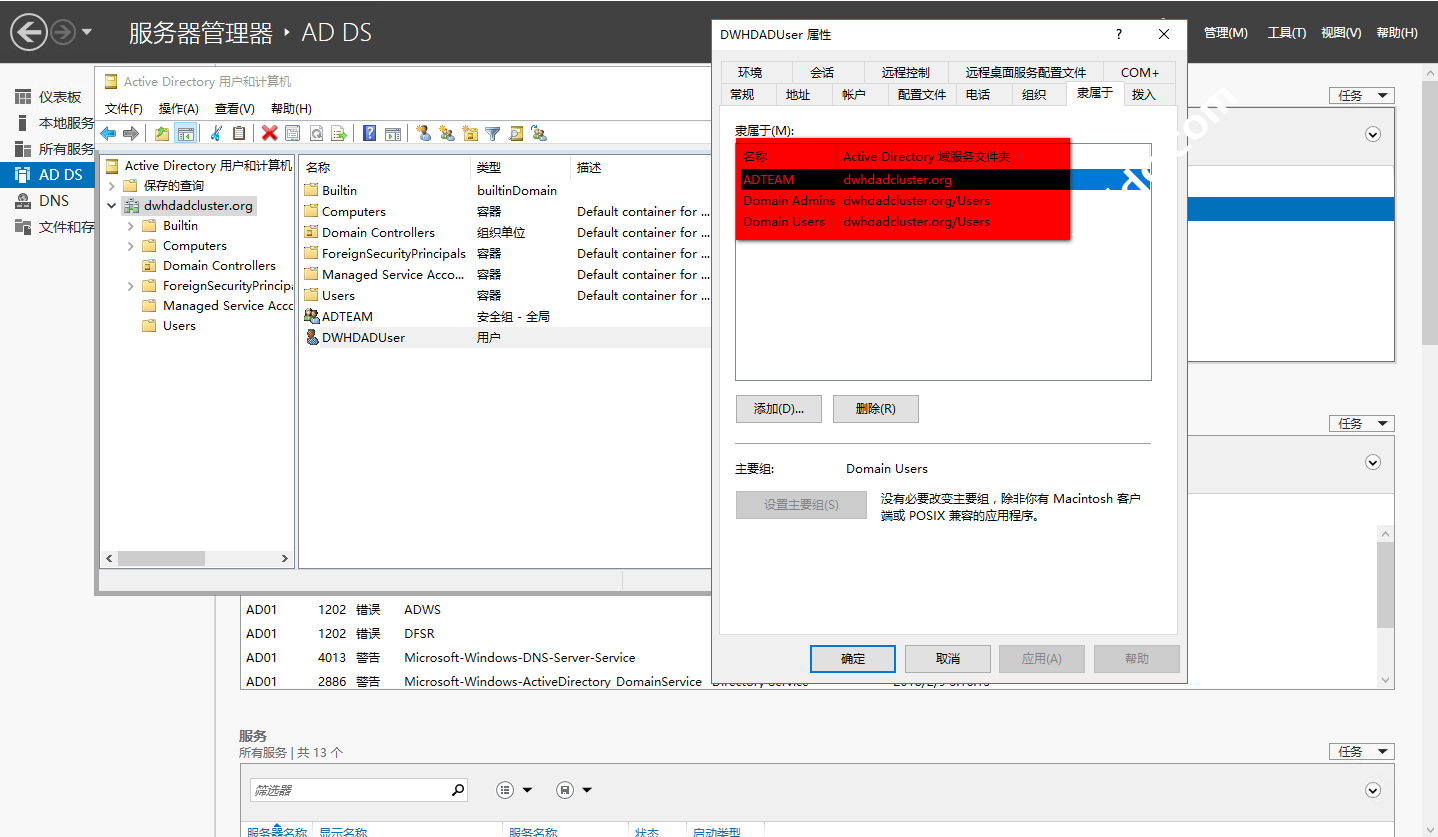Open the 操作(A) menu

(178, 108)
